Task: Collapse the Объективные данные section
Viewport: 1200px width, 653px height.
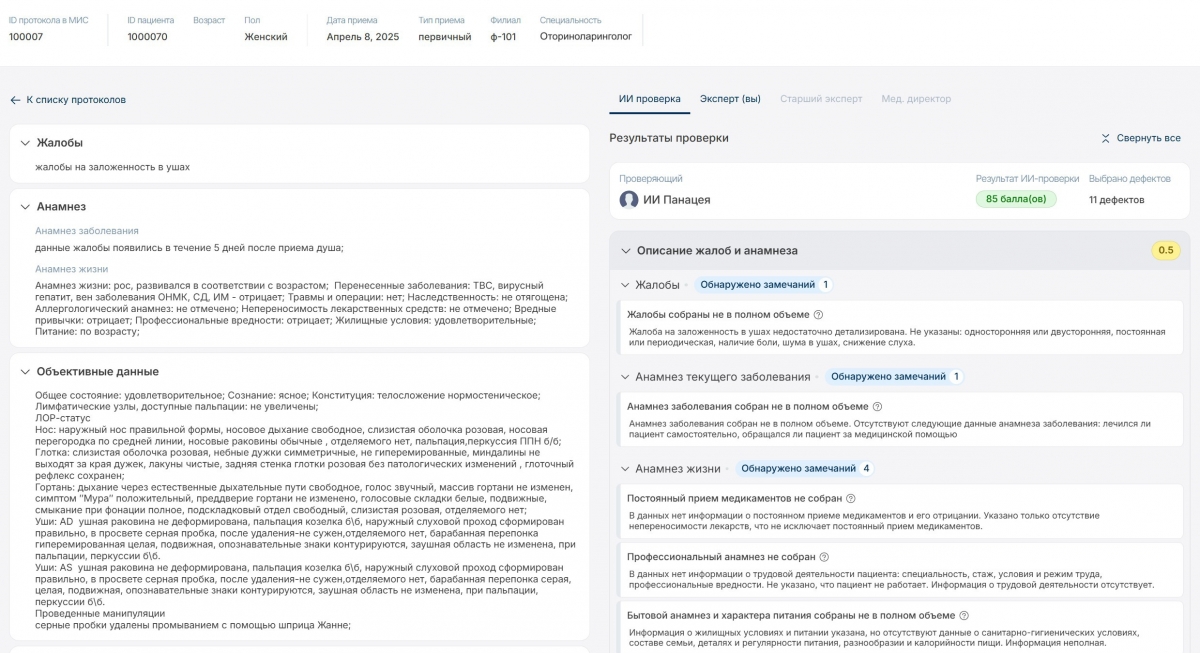Action: click(x=25, y=372)
